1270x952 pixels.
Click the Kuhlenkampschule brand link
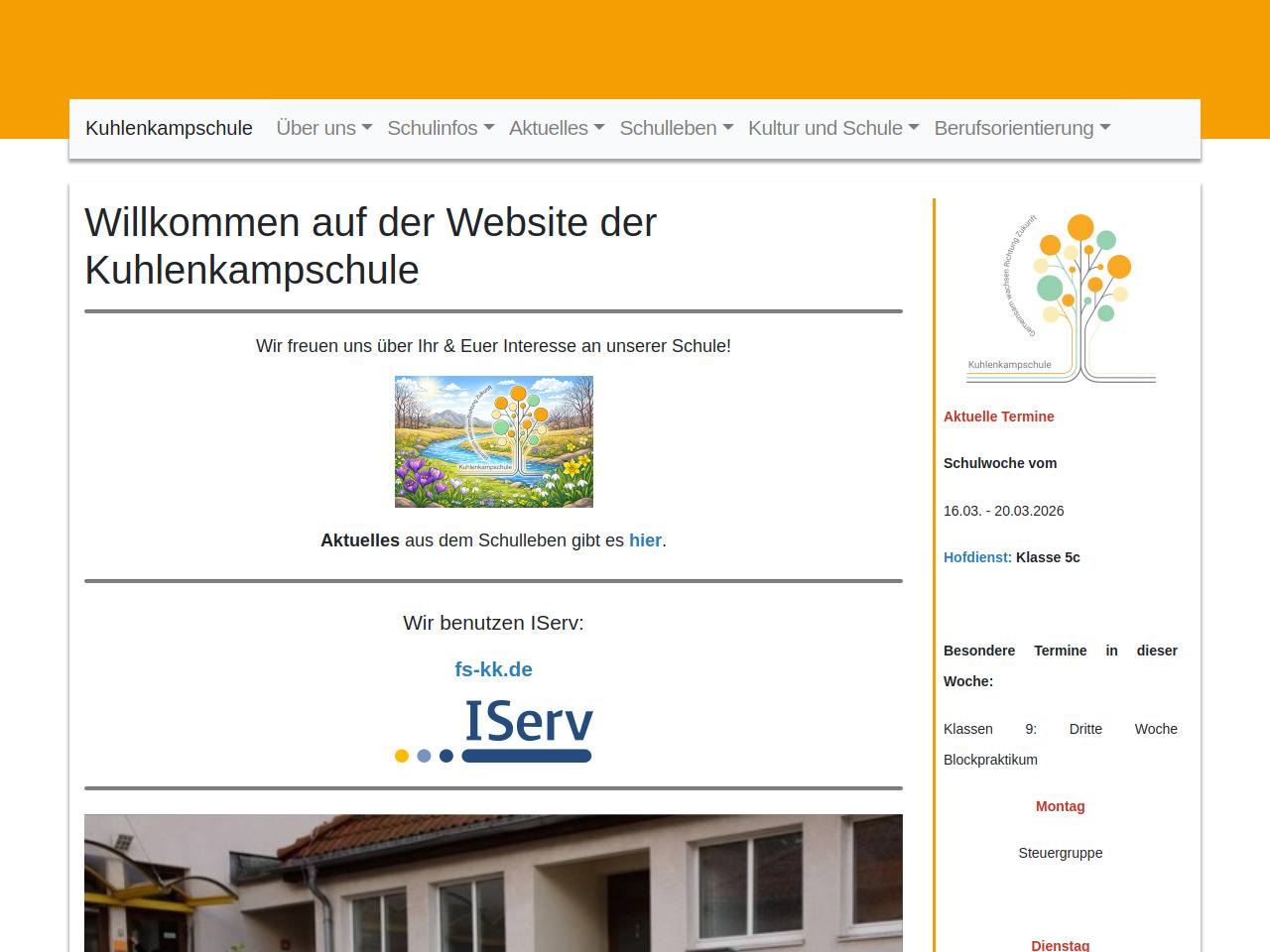click(x=169, y=128)
